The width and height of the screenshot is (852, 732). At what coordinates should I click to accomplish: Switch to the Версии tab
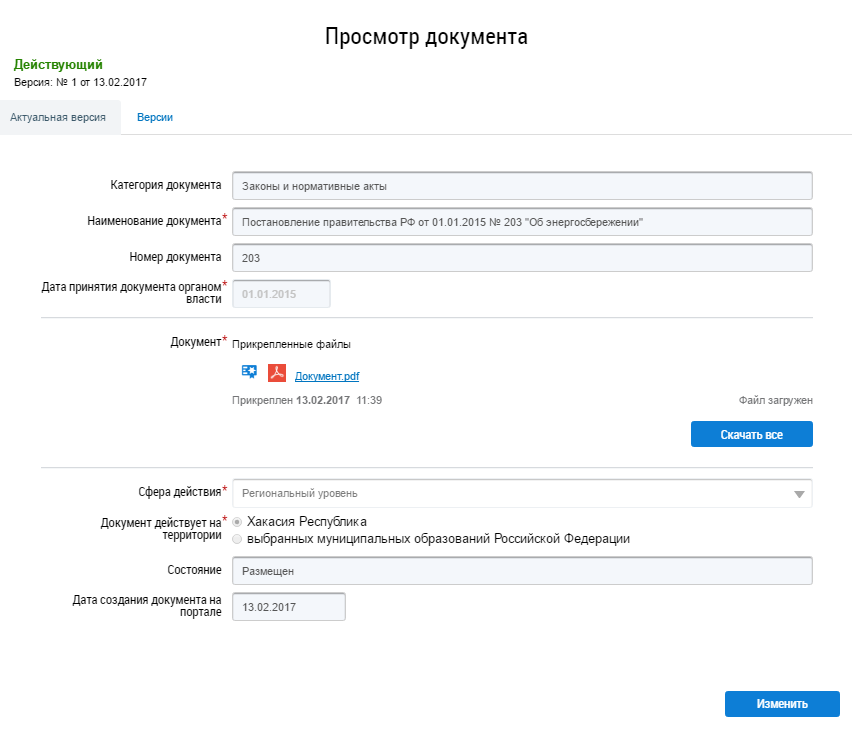155,117
